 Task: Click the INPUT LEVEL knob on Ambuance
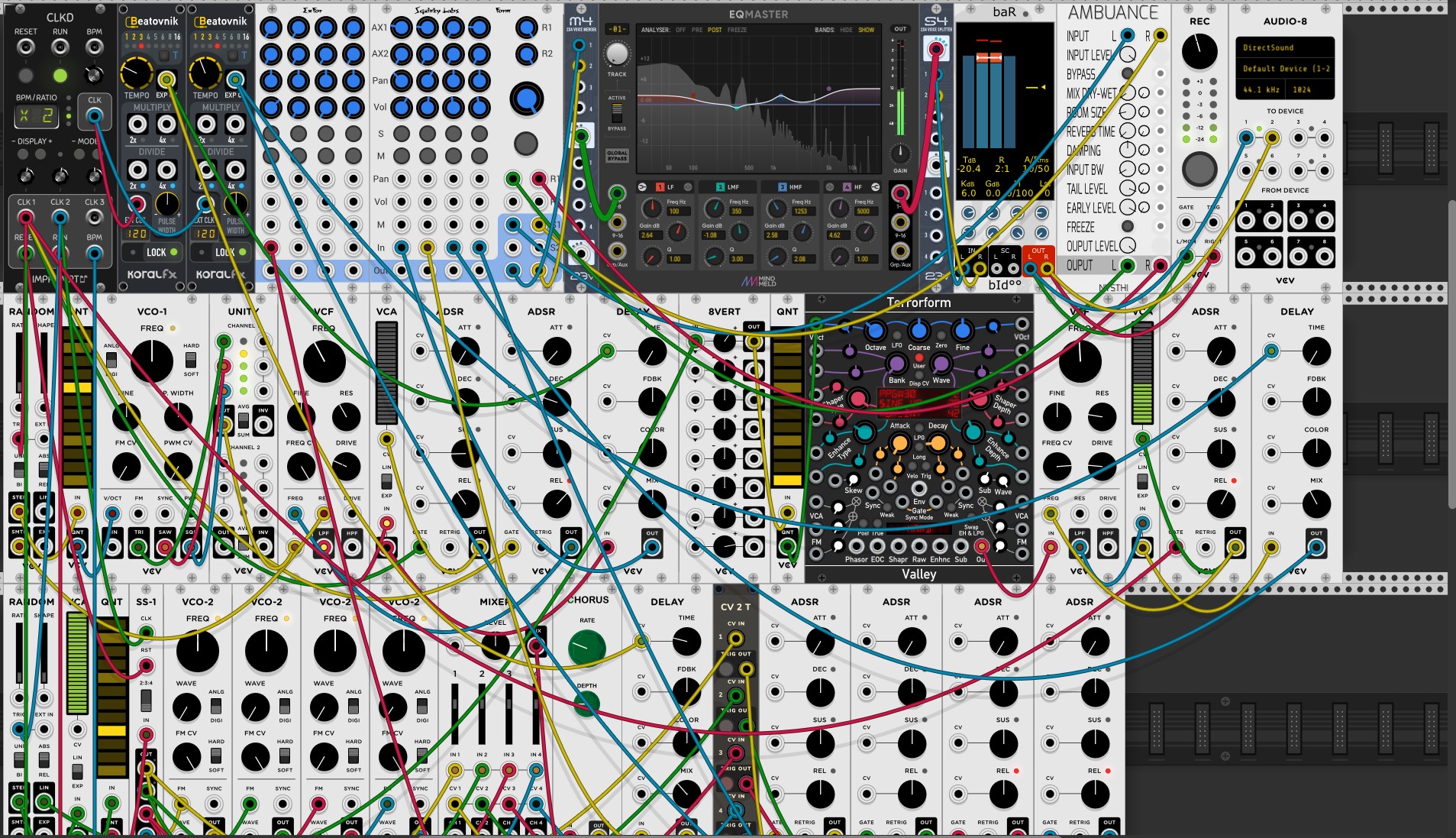pos(1127,55)
